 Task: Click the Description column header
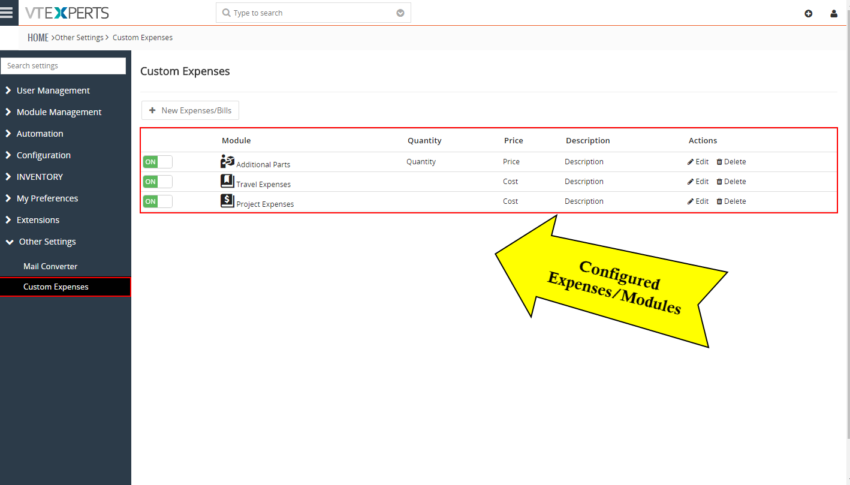(x=588, y=140)
